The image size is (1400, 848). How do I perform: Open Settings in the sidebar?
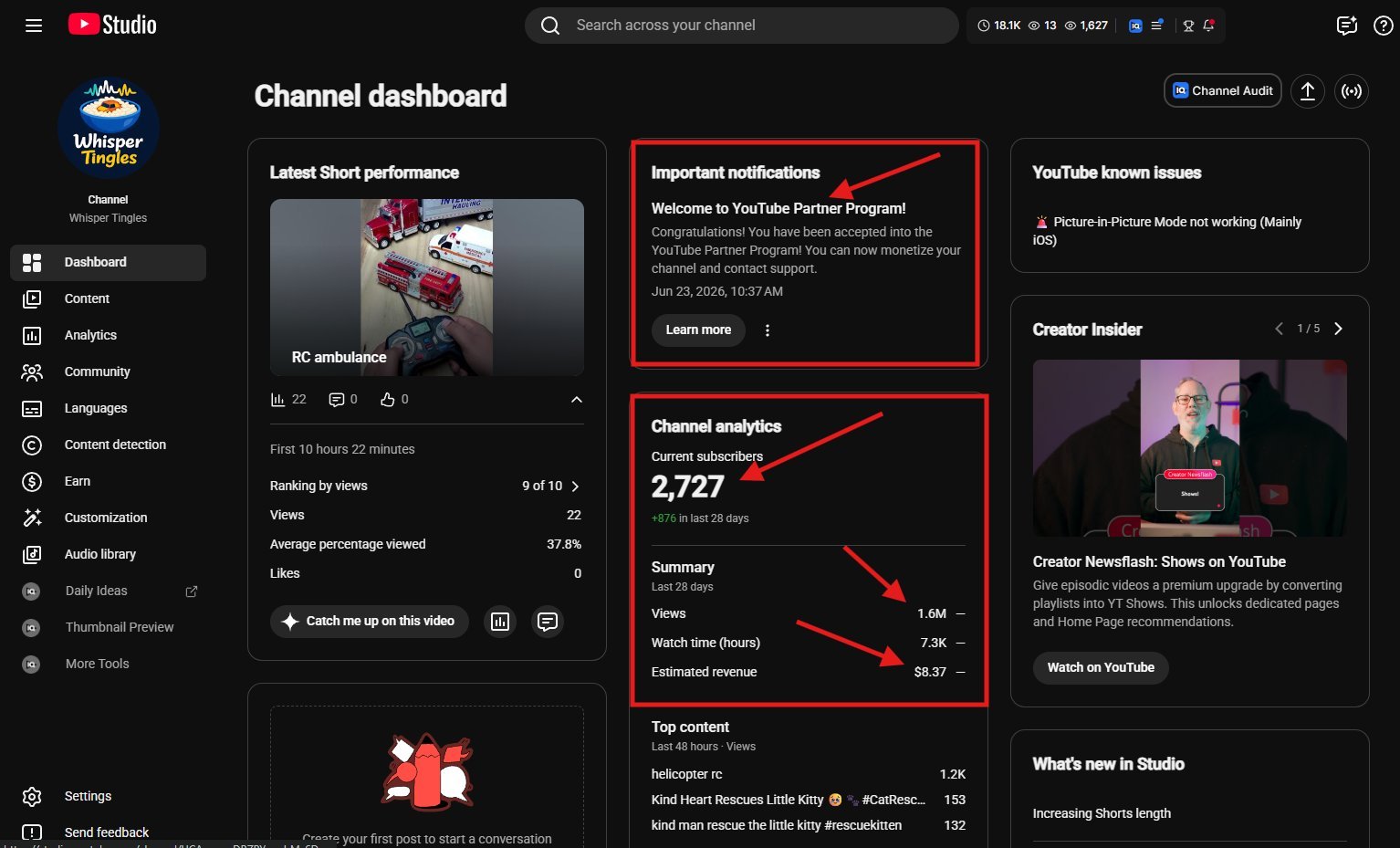108,797
